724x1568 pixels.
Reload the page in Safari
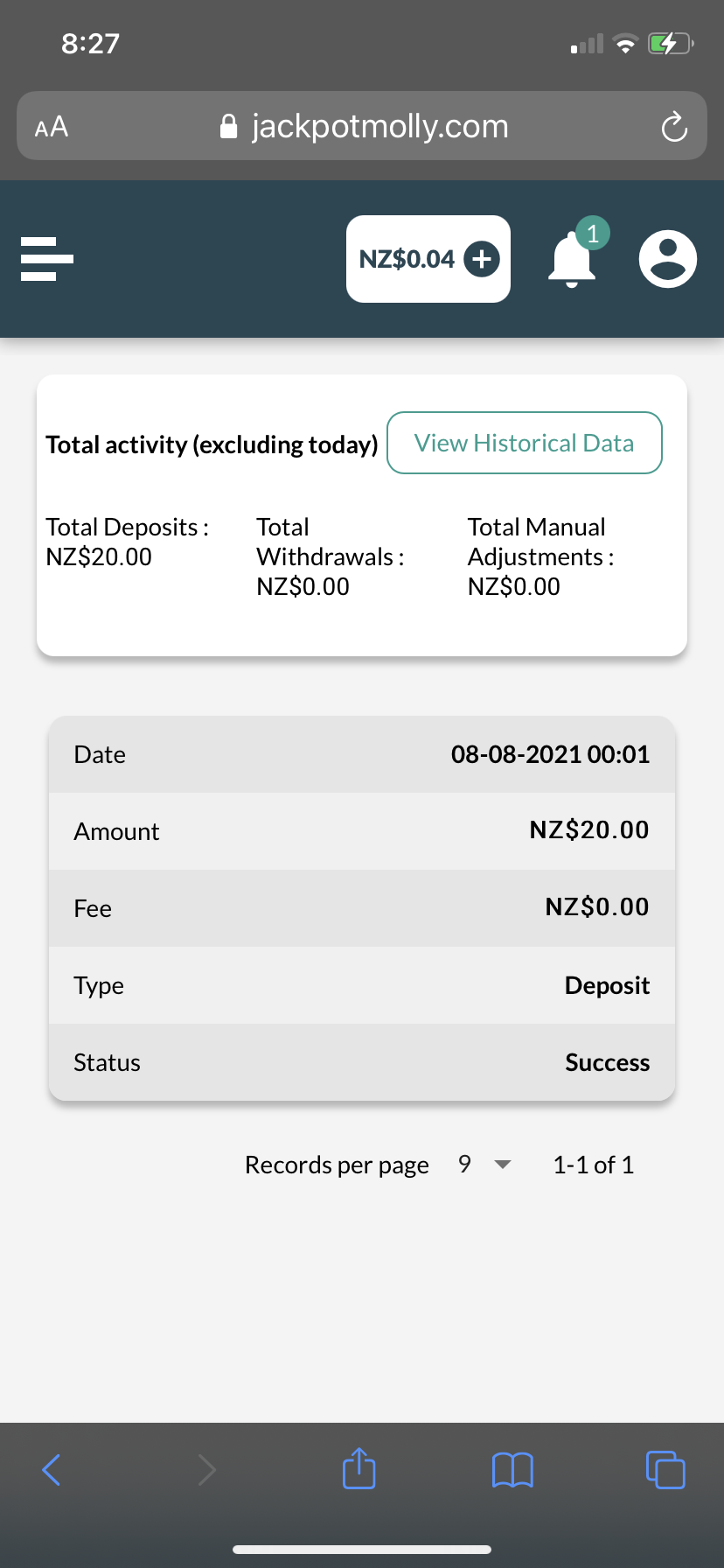[674, 127]
